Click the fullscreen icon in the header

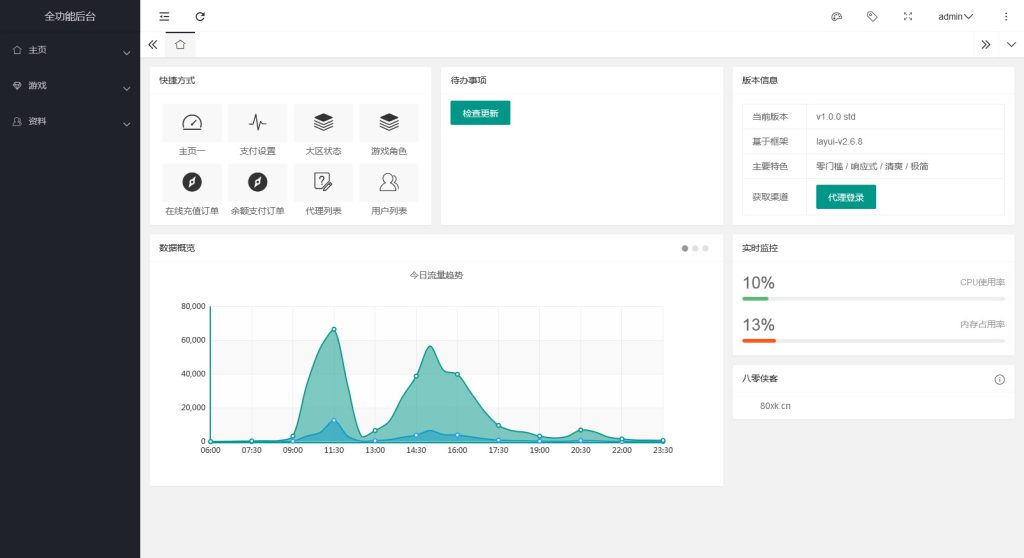click(908, 16)
